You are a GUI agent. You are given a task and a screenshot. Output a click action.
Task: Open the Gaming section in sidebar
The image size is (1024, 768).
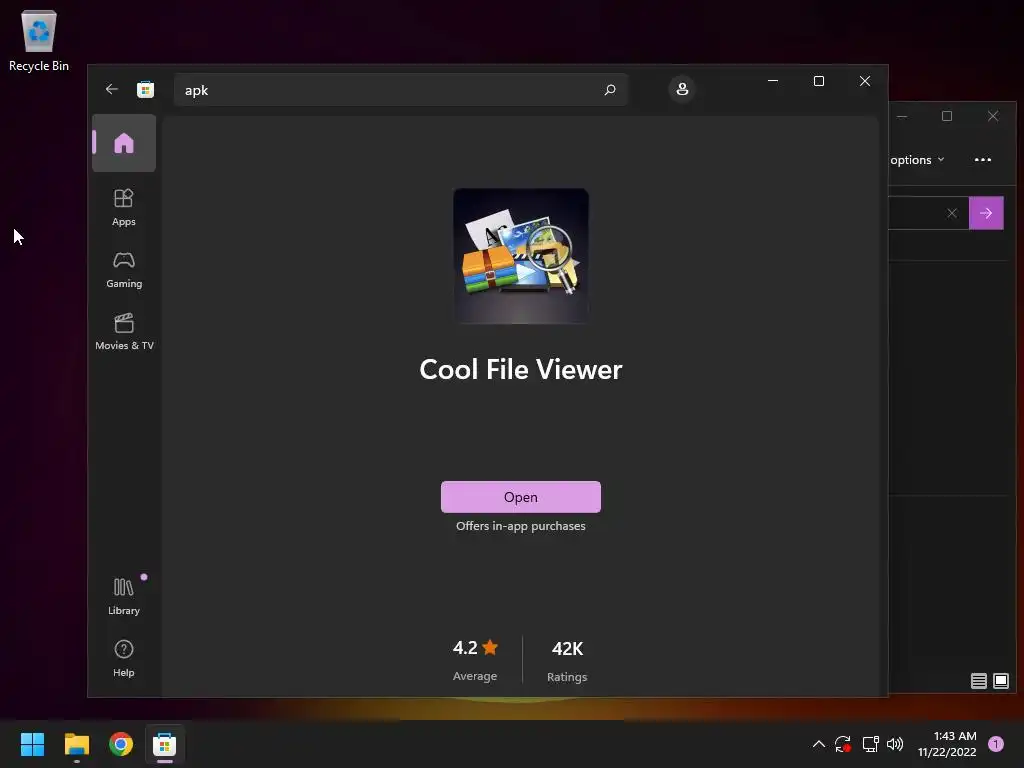point(123,270)
